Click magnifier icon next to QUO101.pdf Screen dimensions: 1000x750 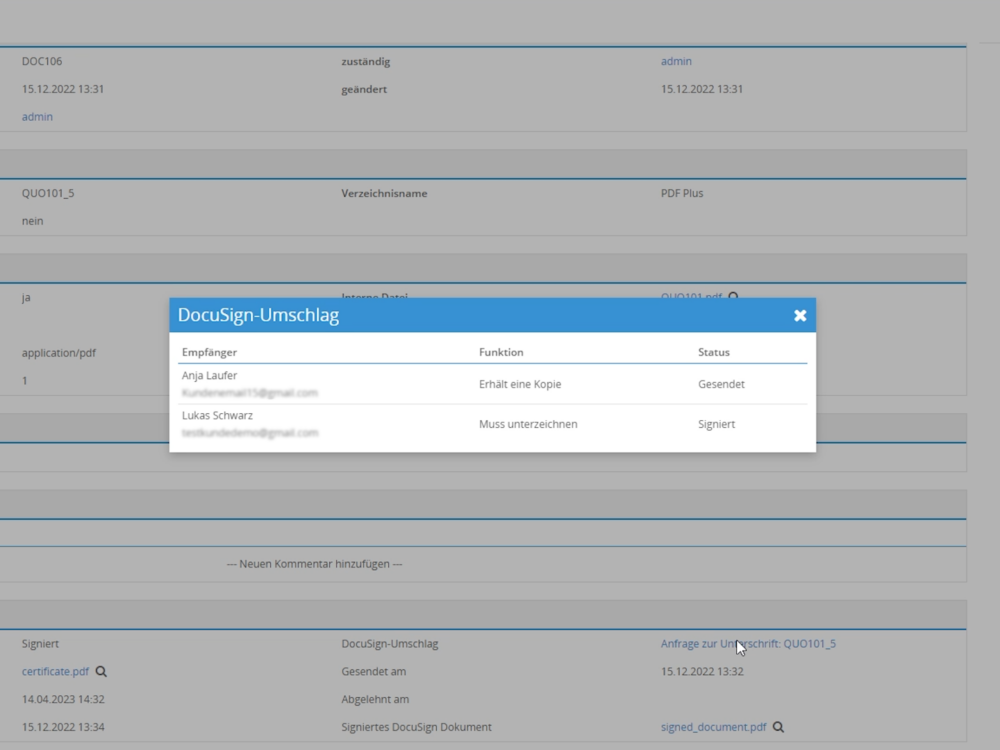733,296
